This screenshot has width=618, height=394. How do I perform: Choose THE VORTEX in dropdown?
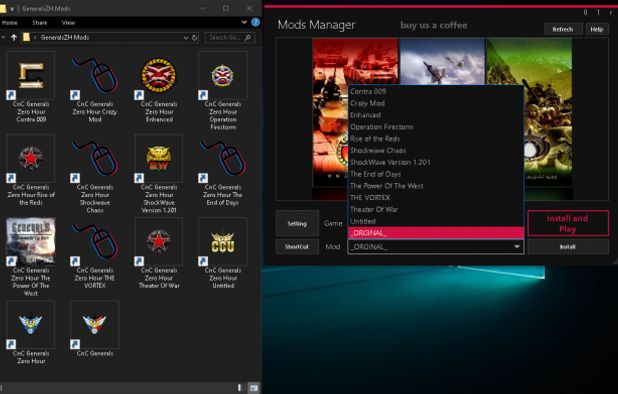436,198
